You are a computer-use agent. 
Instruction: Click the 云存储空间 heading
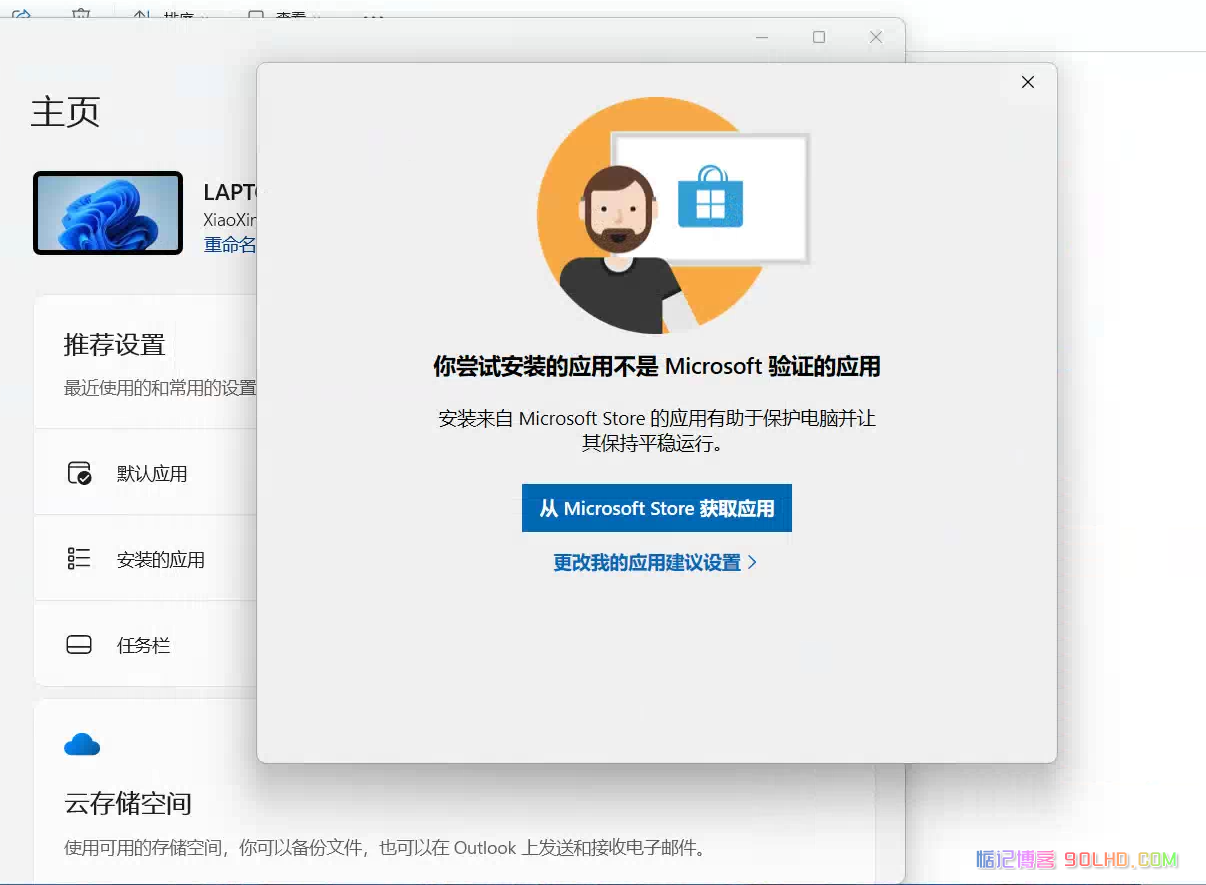128,803
